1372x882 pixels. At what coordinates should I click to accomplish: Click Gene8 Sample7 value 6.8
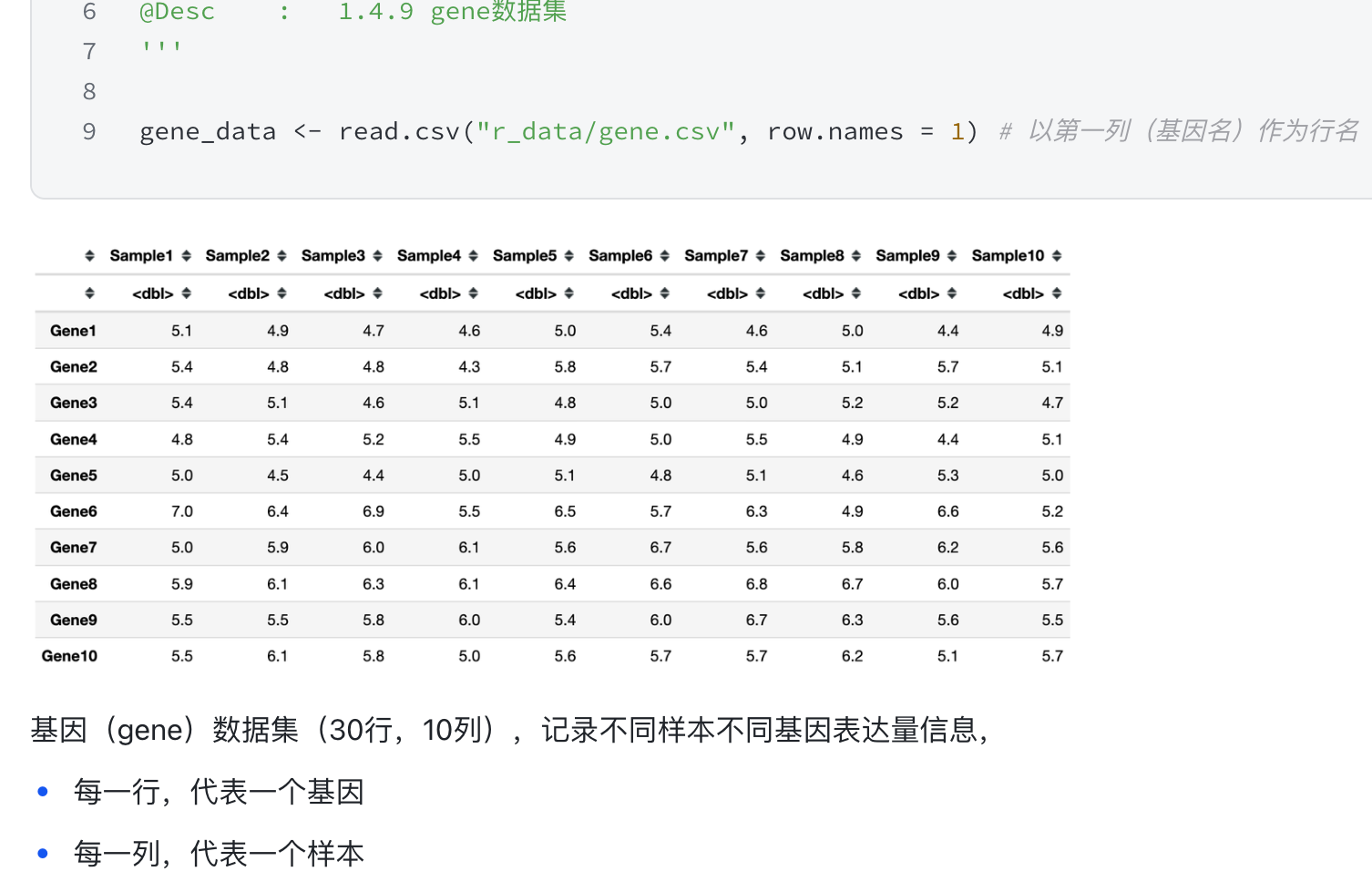756,584
